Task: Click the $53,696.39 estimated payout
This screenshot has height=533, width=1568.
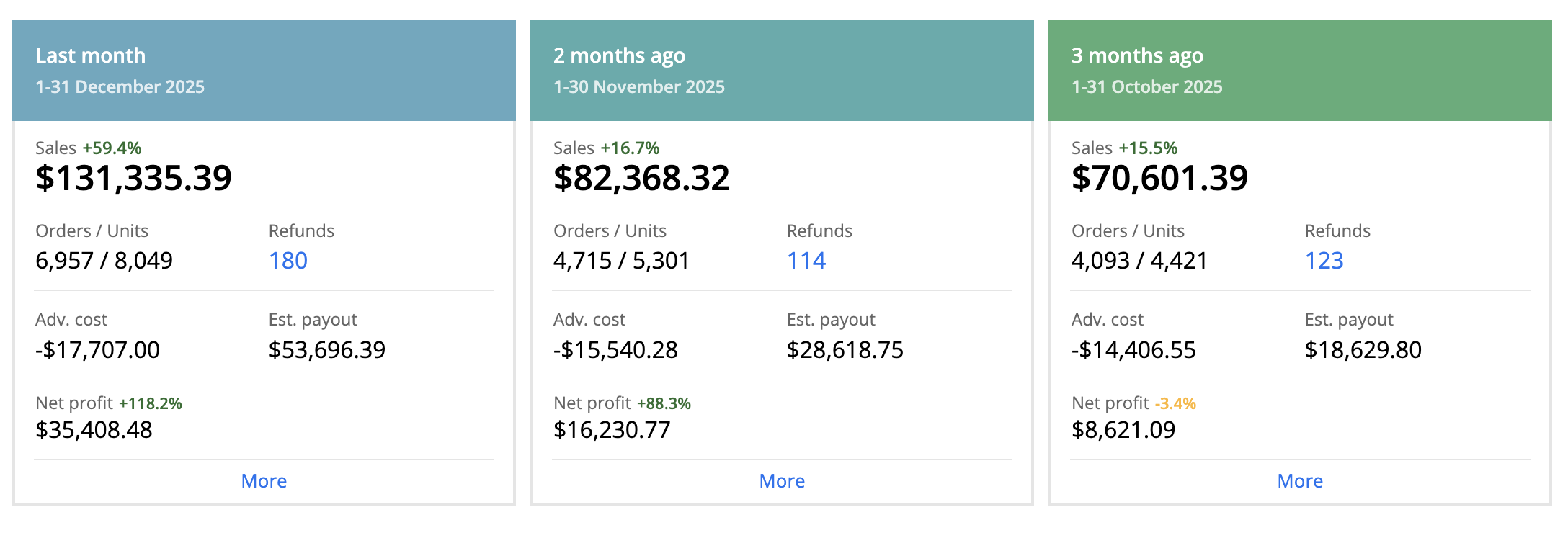Action: coord(327,350)
